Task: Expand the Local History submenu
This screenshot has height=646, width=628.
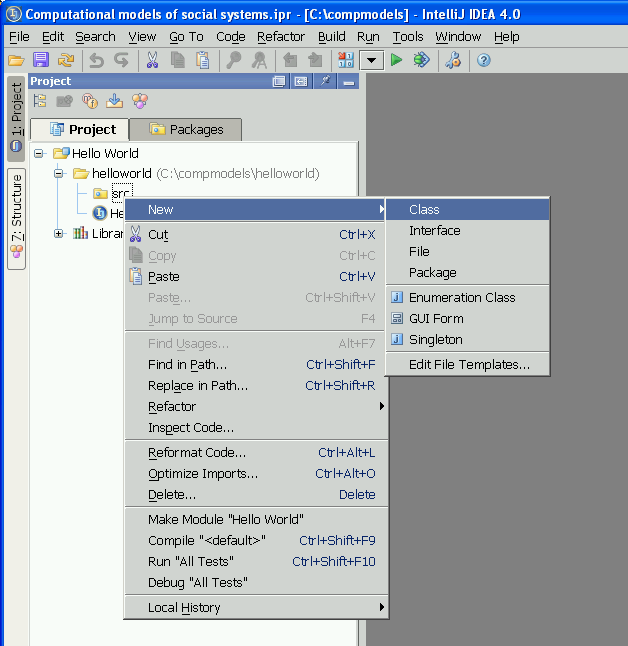Action: pos(255,608)
